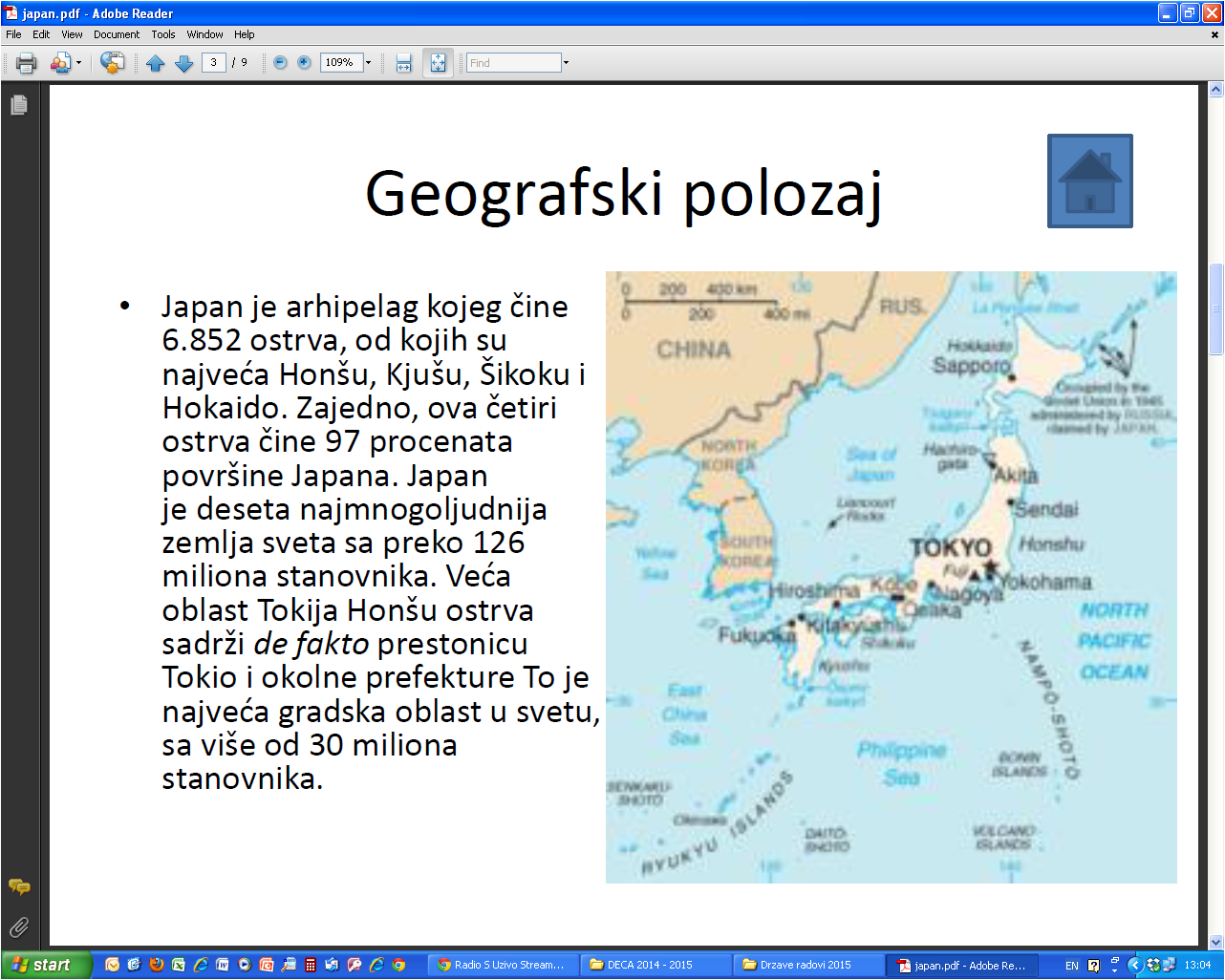Launch Chrome from quick launch bar
This screenshot has height=980, width=1225.
(x=398, y=965)
